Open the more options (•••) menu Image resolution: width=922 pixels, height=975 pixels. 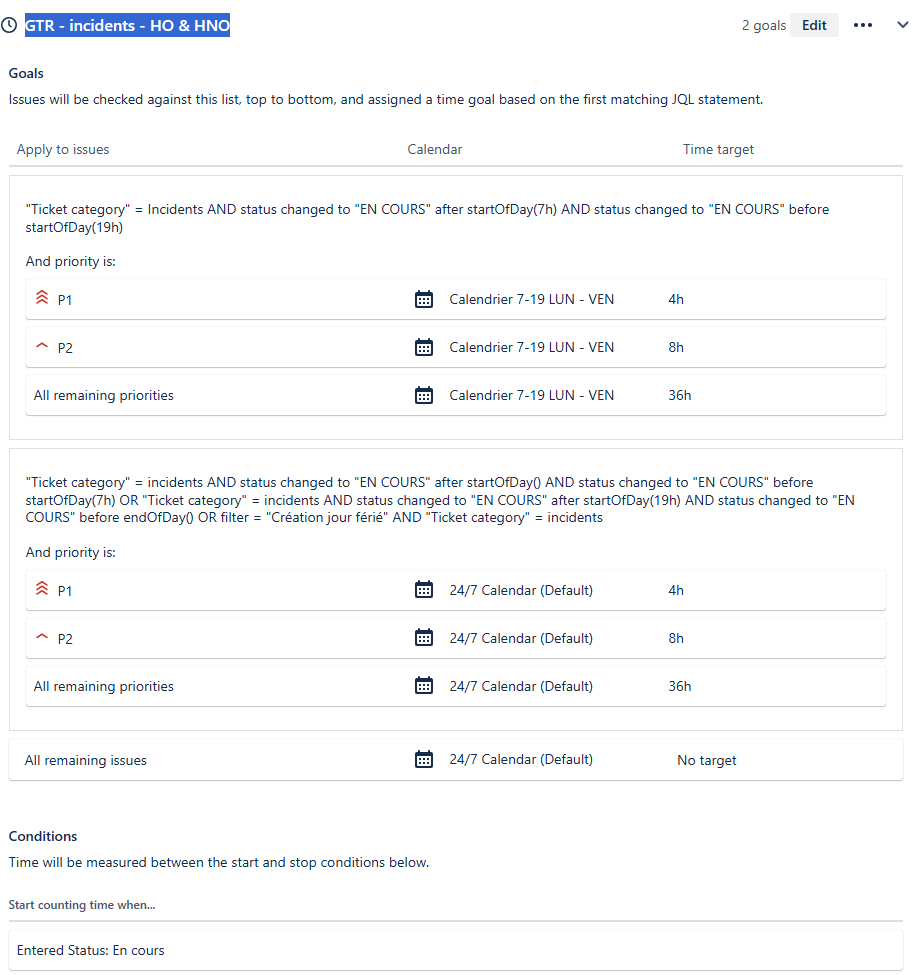point(863,25)
